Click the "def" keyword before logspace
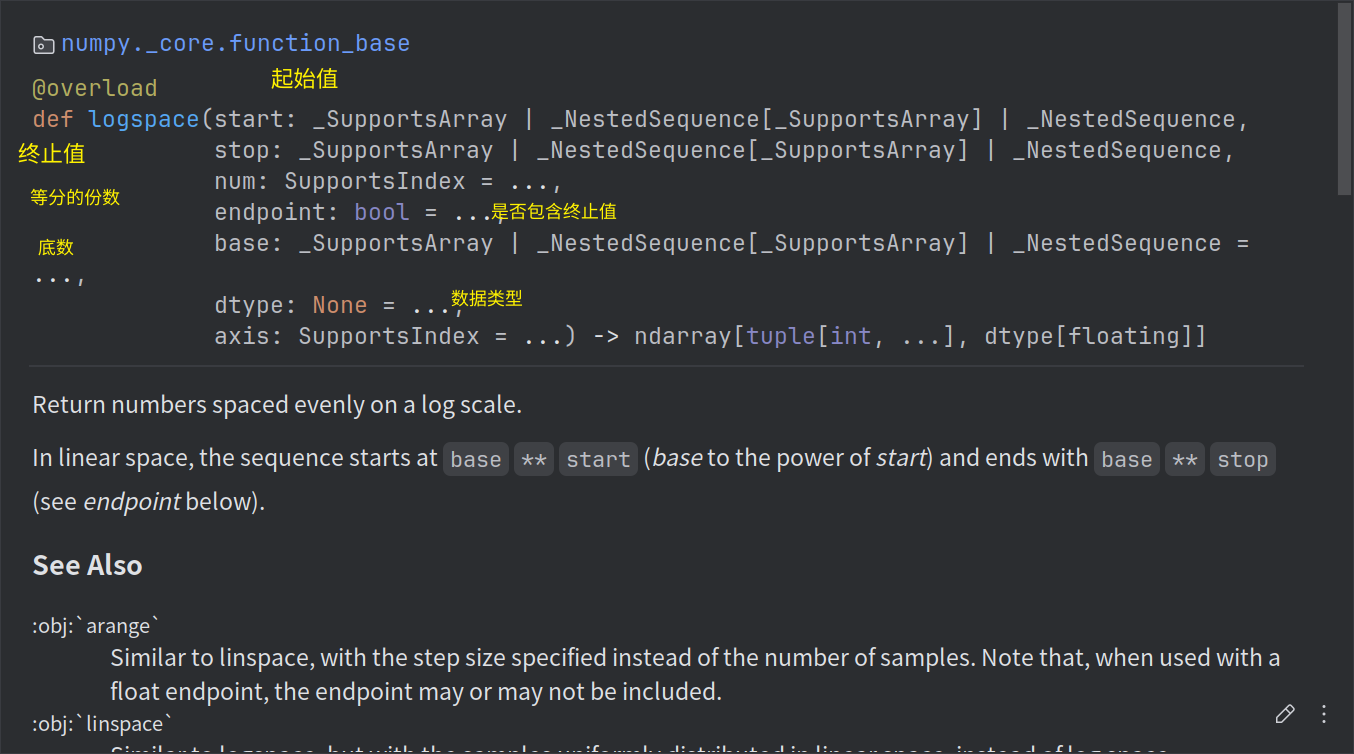The image size is (1354, 754). pos(53,120)
